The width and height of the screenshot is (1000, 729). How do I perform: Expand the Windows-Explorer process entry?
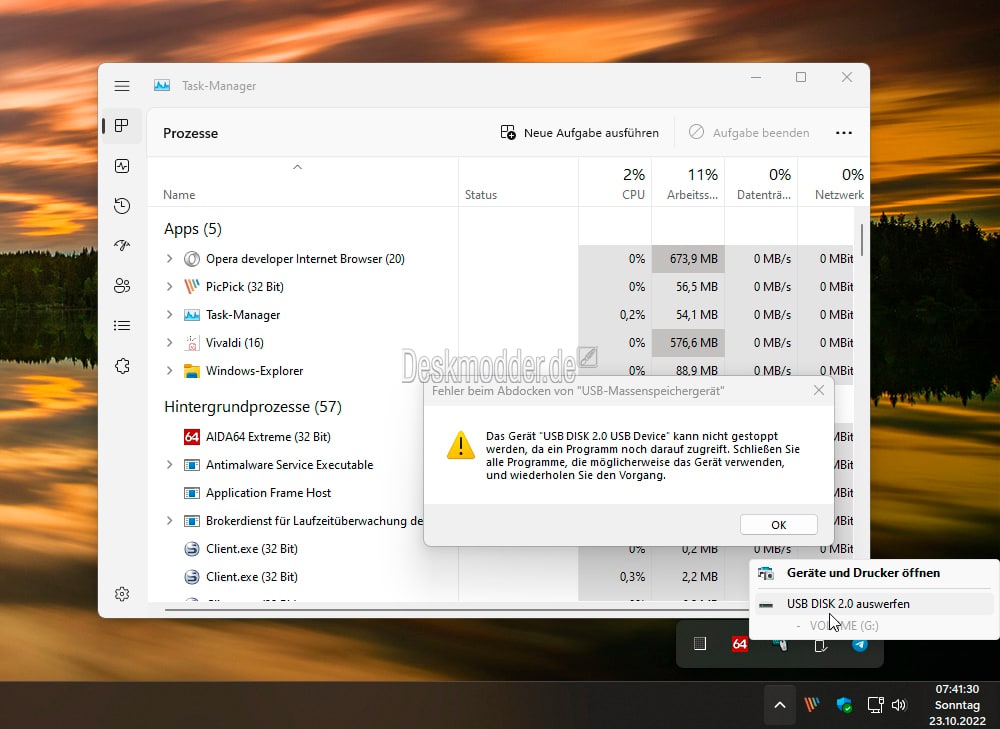(x=169, y=371)
